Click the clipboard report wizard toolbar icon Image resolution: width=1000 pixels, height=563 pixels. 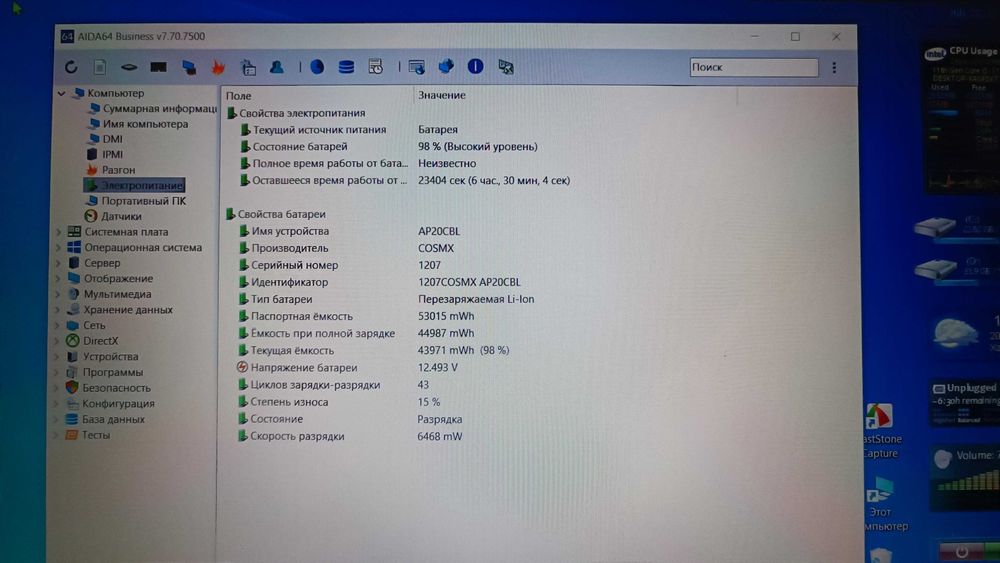point(248,67)
